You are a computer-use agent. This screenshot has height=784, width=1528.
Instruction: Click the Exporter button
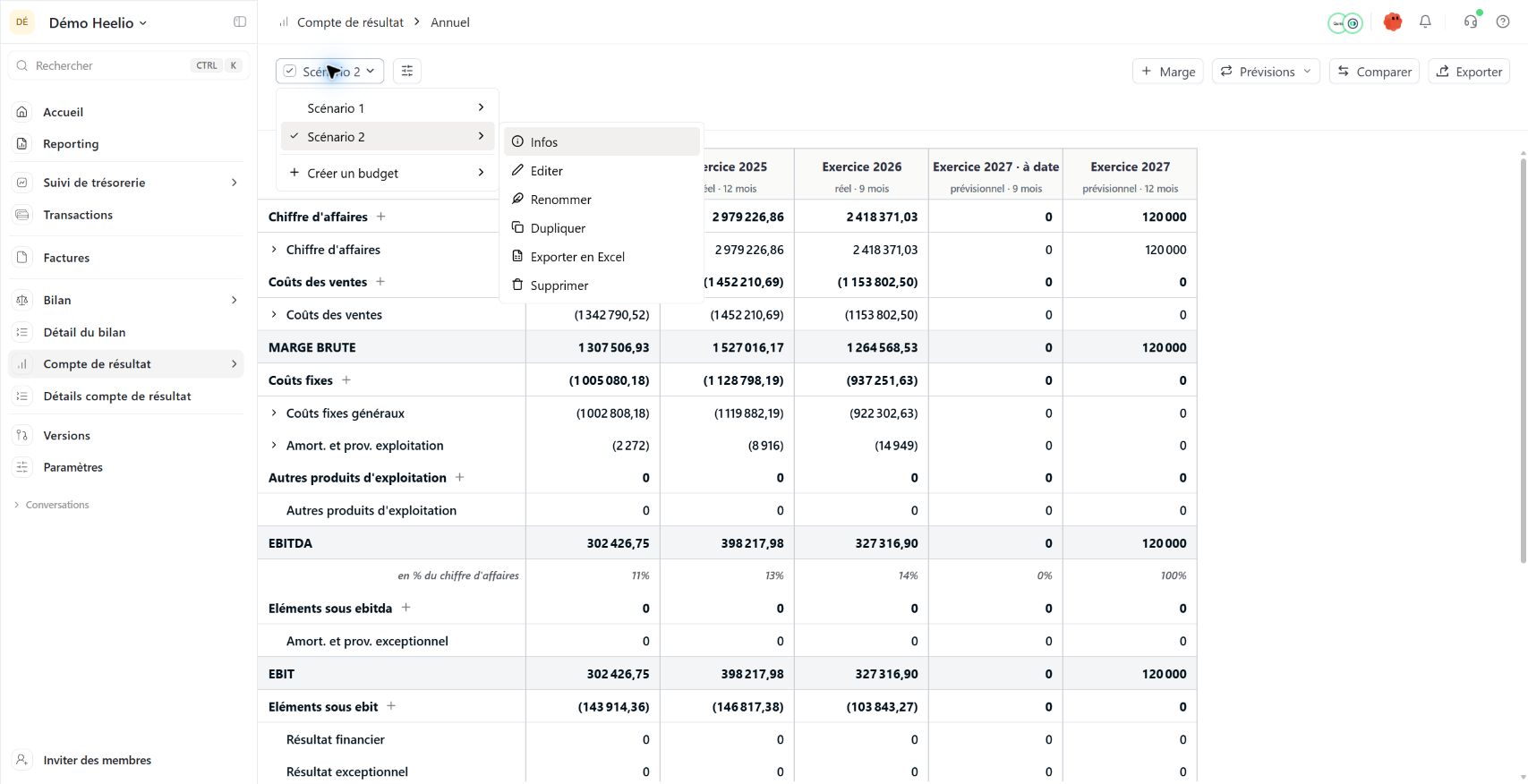[1469, 72]
